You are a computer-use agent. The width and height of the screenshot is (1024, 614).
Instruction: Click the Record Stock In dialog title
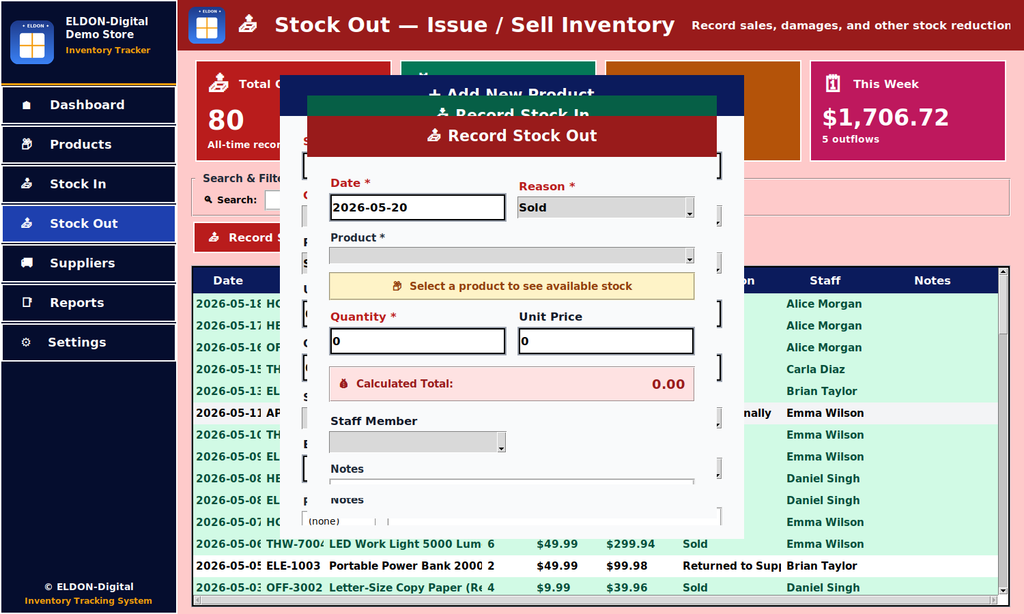[x=512, y=112]
